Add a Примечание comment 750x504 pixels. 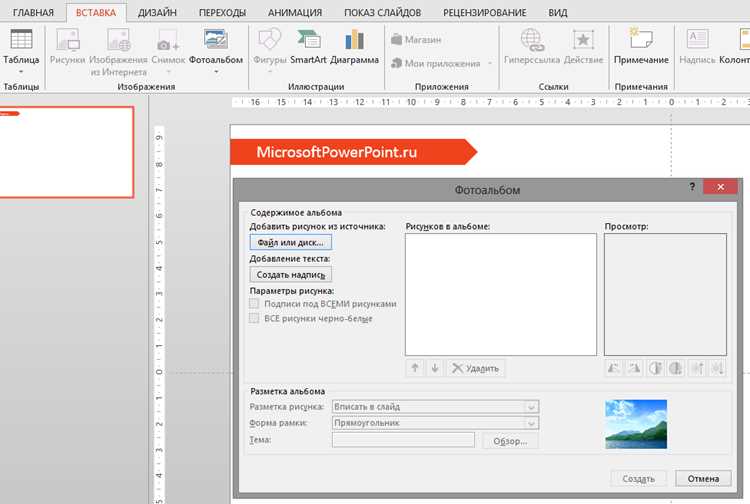[x=641, y=46]
